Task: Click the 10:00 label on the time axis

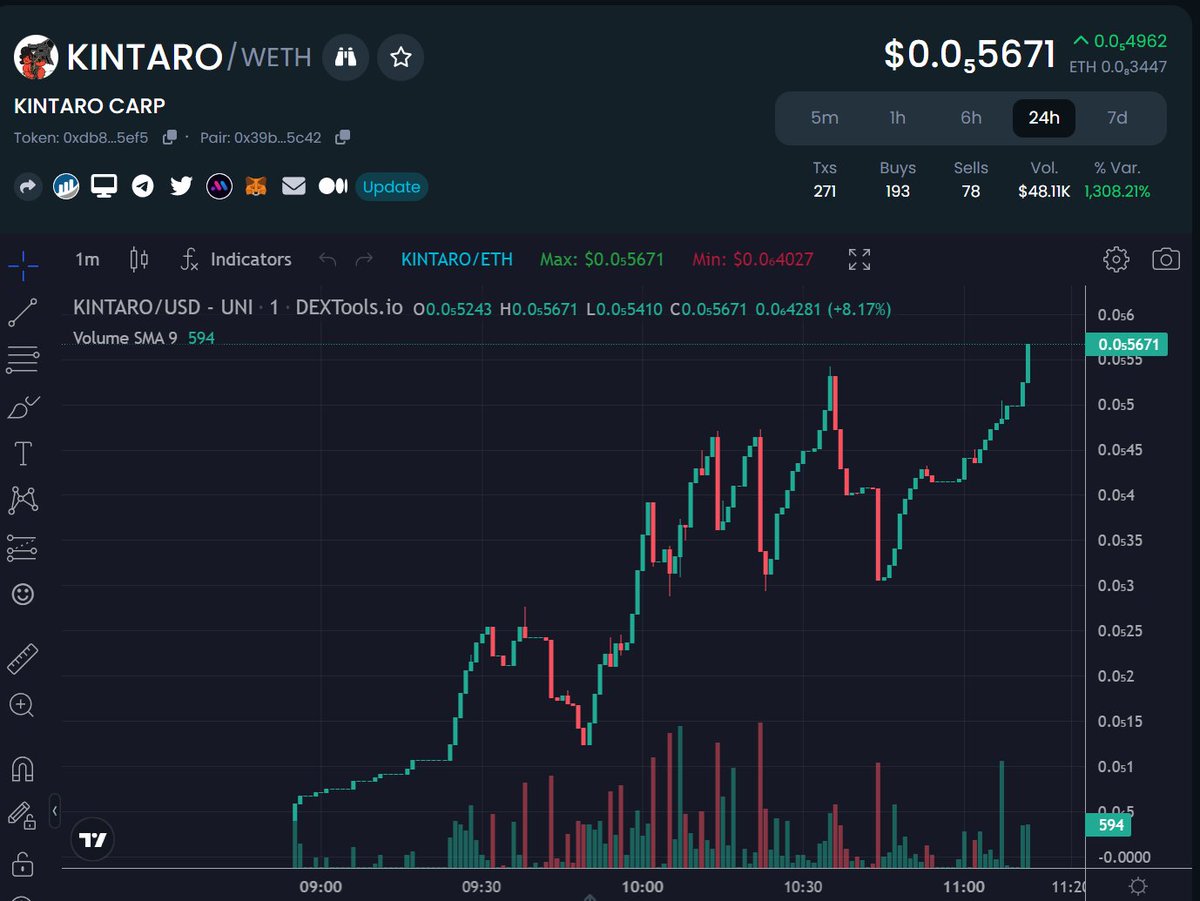Action: tap(642, 886)
